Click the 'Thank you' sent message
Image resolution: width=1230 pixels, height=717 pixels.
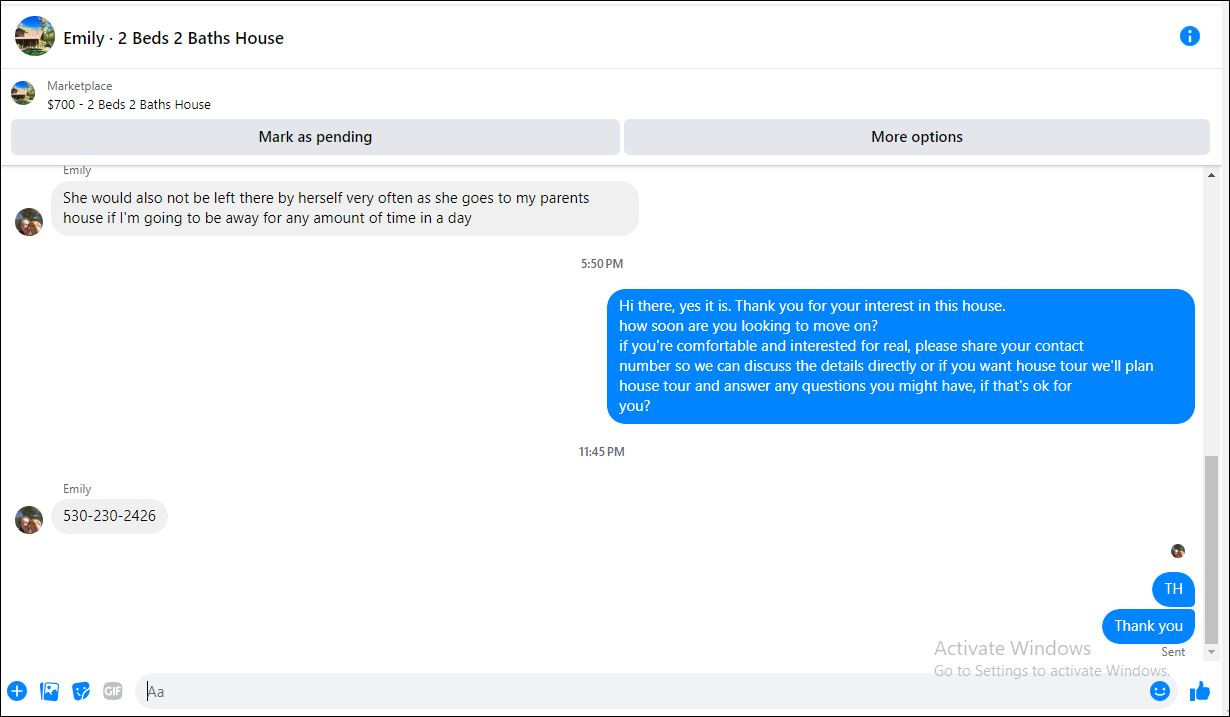pos(1148,626)
